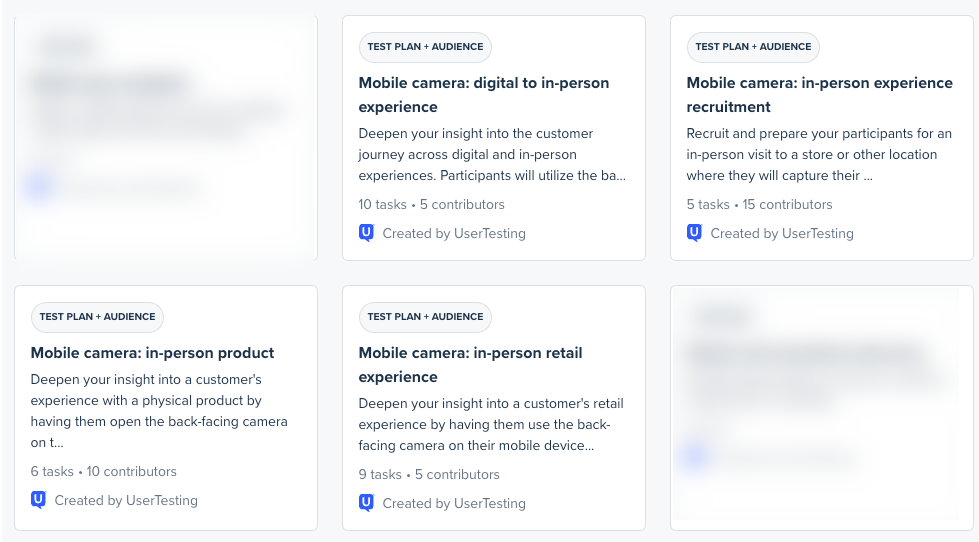Open 'Mobile camera: in-person product' template title
Image resolution: width=979 pixels, height=542 pixels.
click(152, 353)
